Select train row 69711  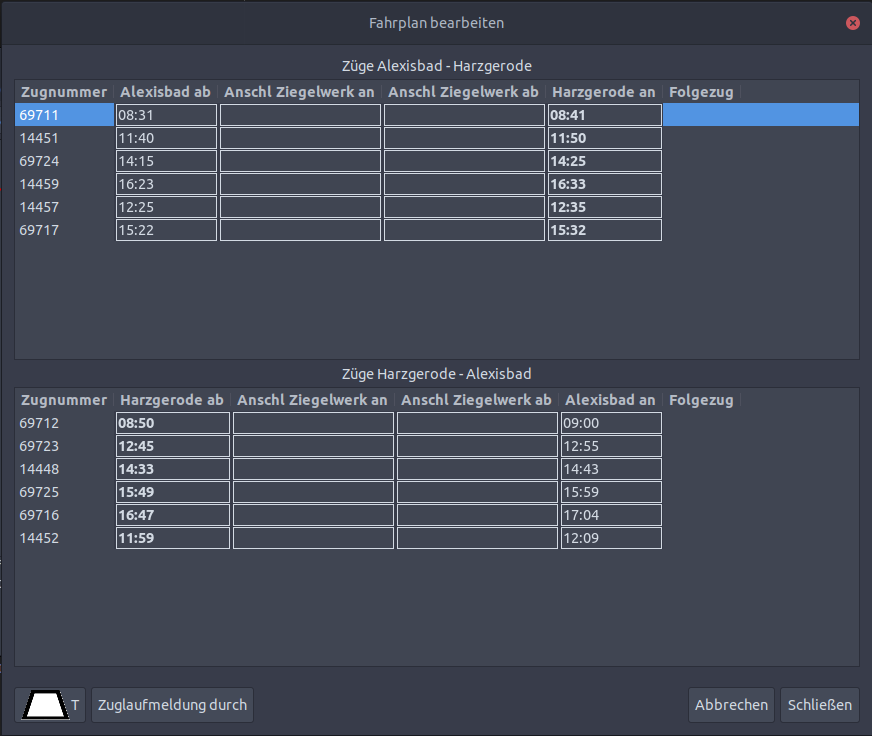(x=437, y=115)
